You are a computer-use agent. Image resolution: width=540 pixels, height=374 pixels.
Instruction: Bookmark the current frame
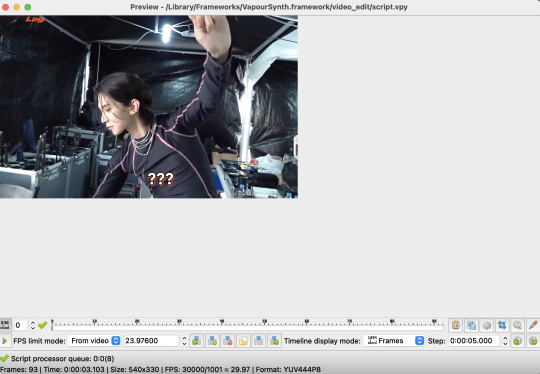pos(212,341)
